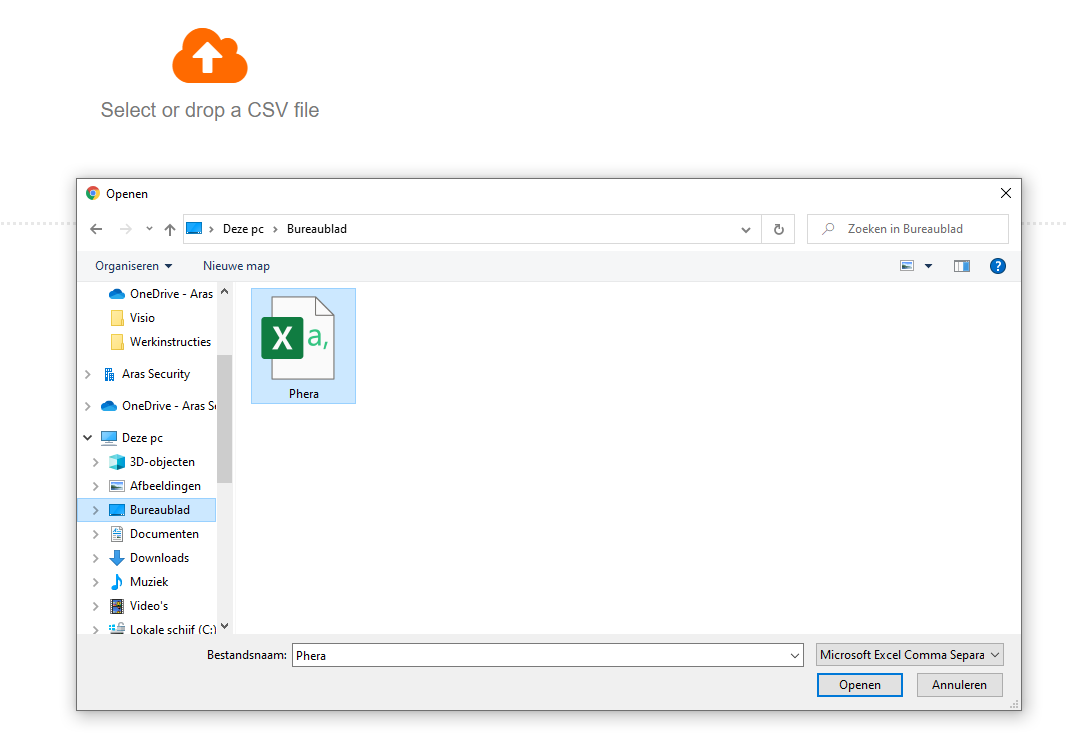Image resolution: width=1069 pixels, height=735 pixels.
Task: Select OneDrive - Aras in sidebar
Action: coord(161,294)
